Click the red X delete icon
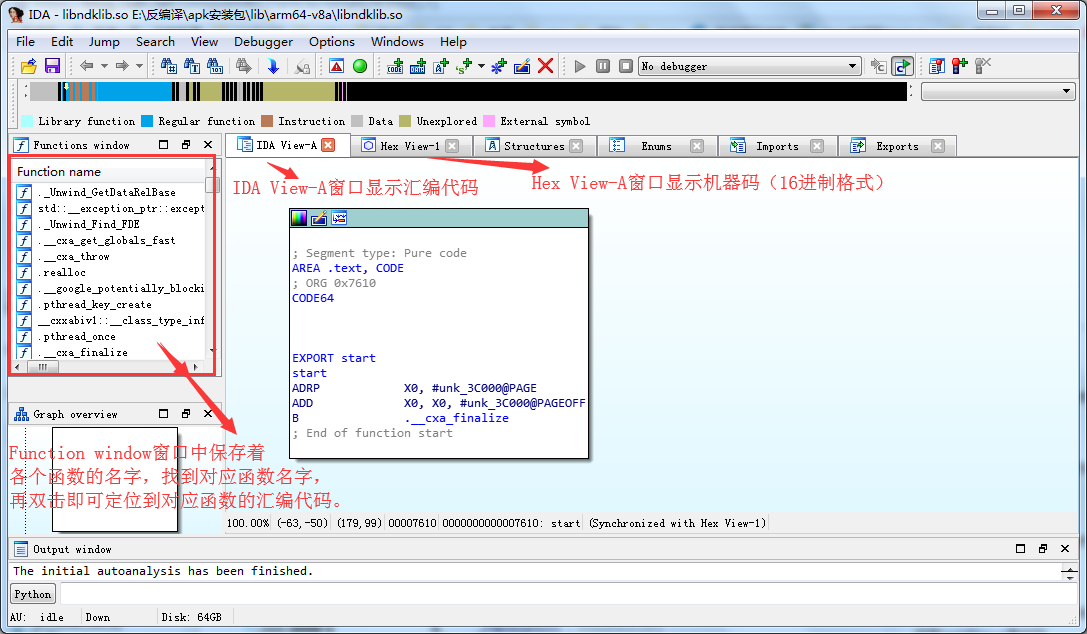Viewport: 1087px width, 634px height. pyautogui.click(x=546, y=66)
